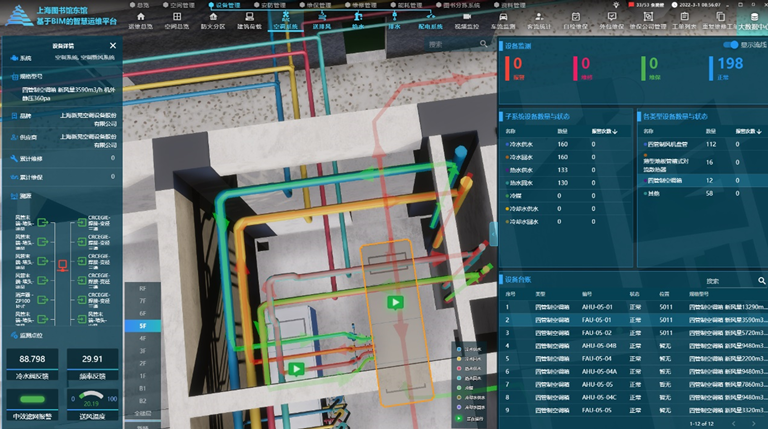Screen dimensions: 768x429
Task: Click the red device node in the topology diagram
Action: pyautogui.click(x=62, y=266)
